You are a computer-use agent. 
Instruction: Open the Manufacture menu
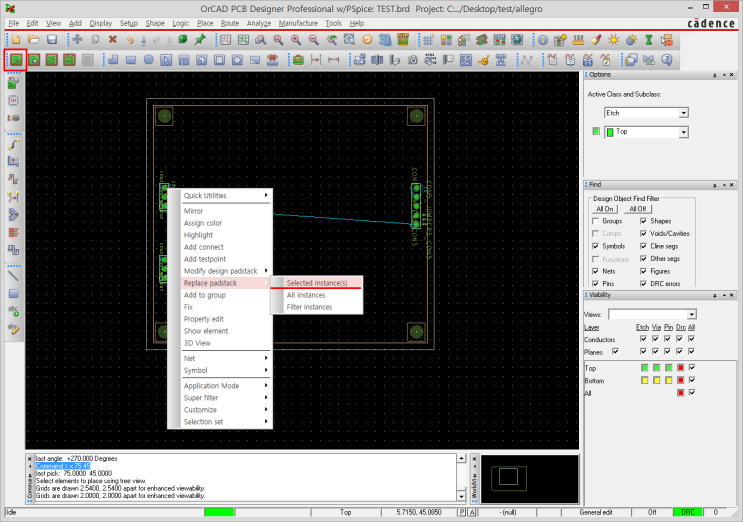(x=298, y=22)
